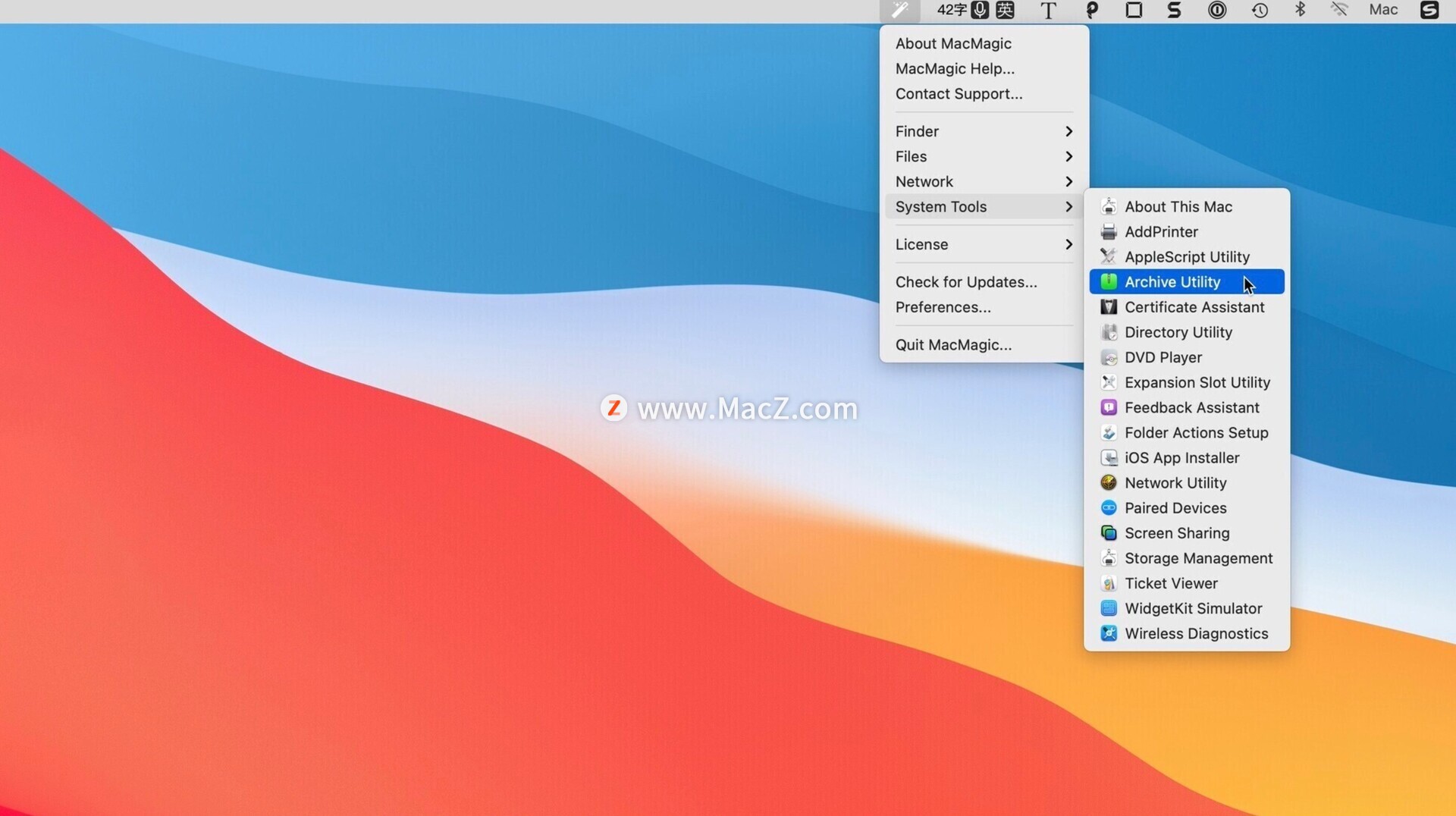Click the Wi-Fi status icon
Screen dimensions: 1456x816
(x=1339, y=10)
